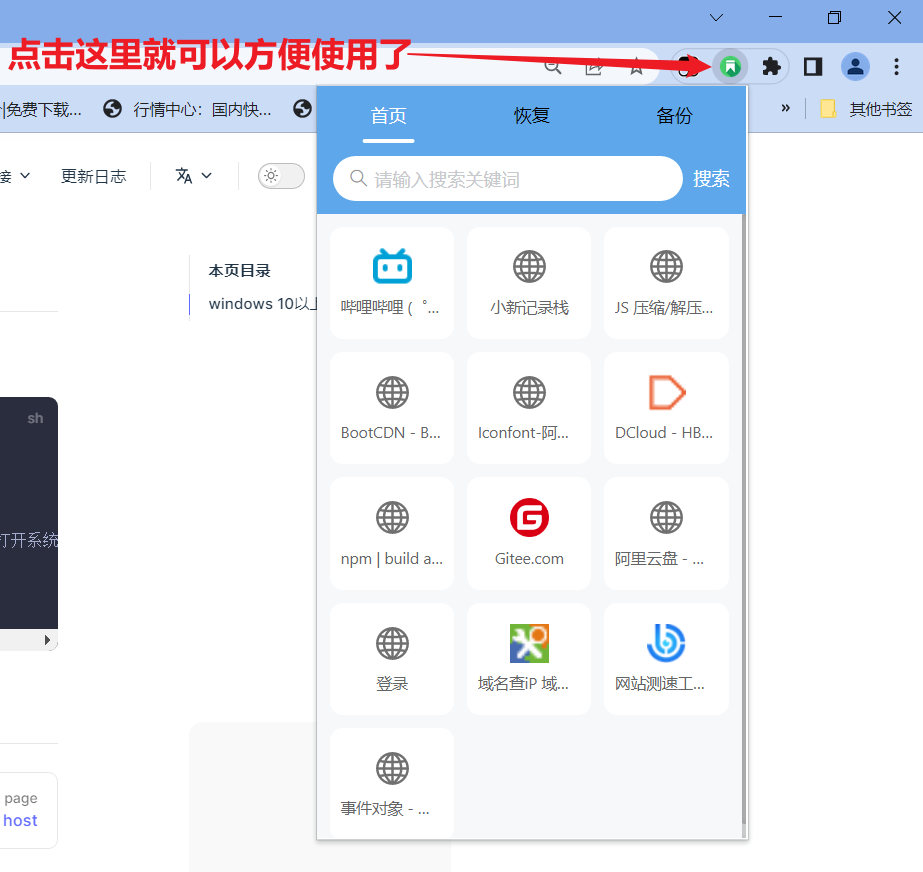Open the Bilibili bookmark tile
The height and width of the screenshot is (872, 923).
[x=392, y=283]
